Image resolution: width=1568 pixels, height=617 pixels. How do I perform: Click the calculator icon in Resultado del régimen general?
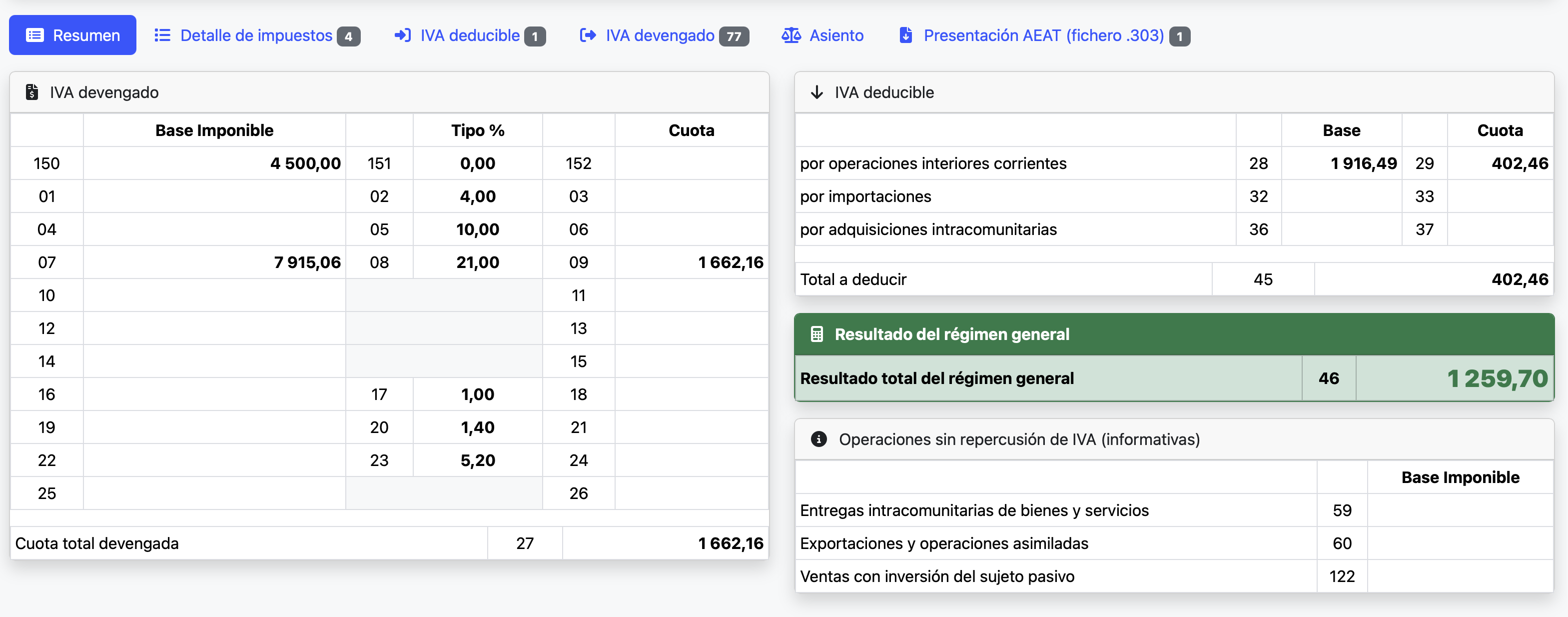click(x=817, y=334)
